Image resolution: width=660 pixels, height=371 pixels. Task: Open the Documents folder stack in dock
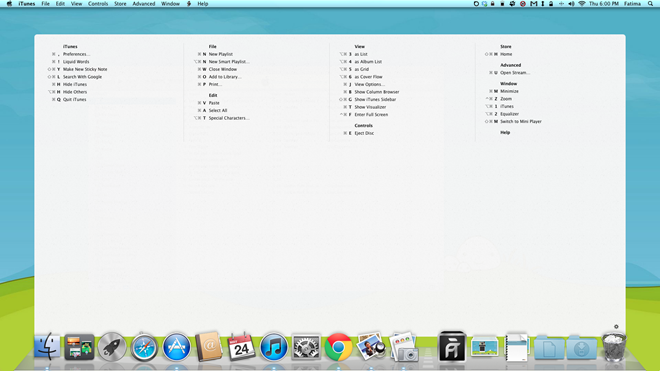coord(549,347)
